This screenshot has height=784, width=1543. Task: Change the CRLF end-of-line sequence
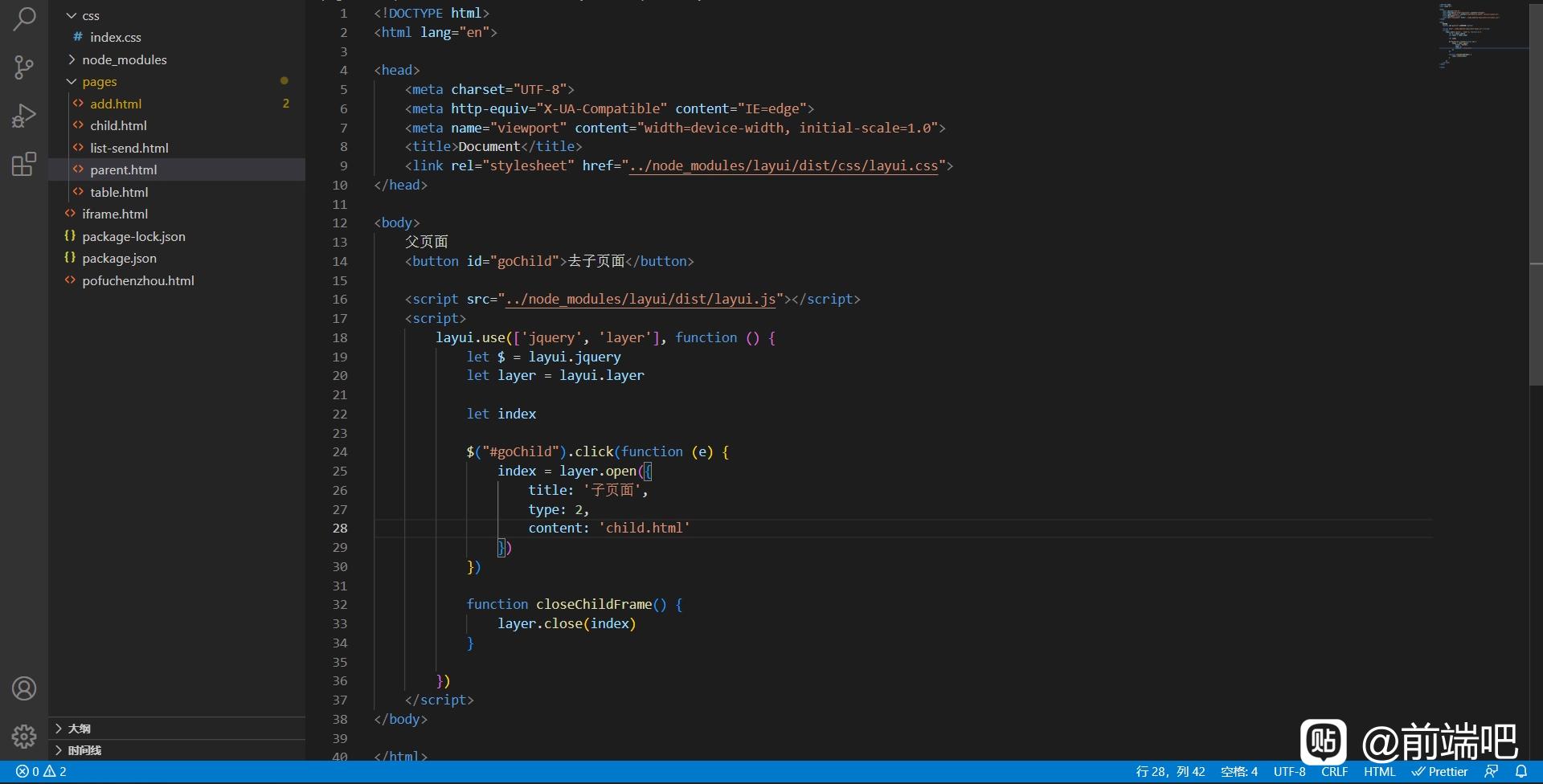point(1335,772)
